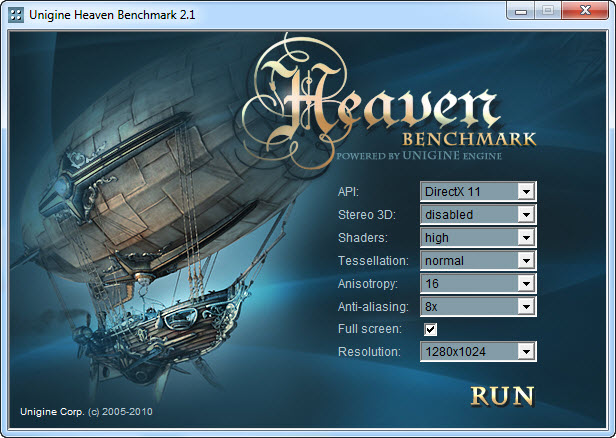This screenshot has width=616, height=438.
Task: Click the 'Anti-aliasing:' label
Action: coord(373,307)
